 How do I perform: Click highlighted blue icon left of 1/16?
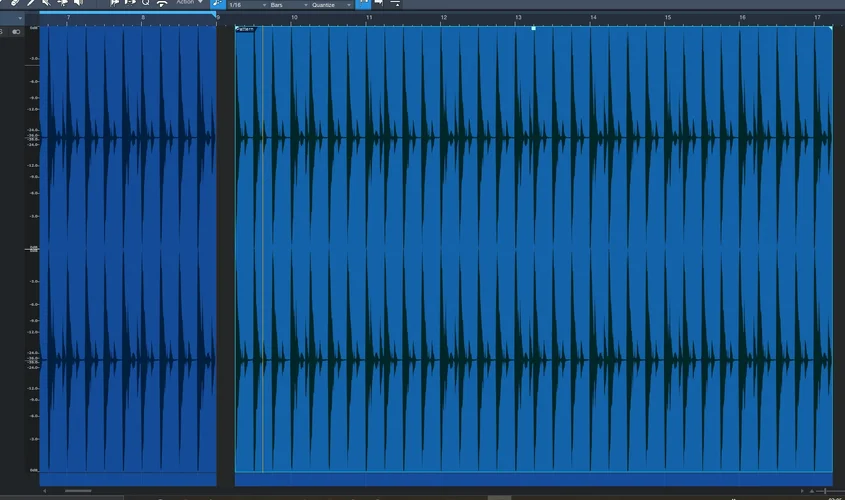point(218,4)
